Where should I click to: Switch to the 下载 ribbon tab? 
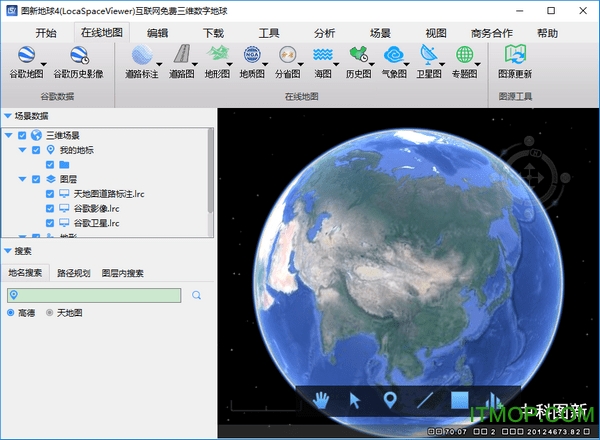[x=213, y=33]
